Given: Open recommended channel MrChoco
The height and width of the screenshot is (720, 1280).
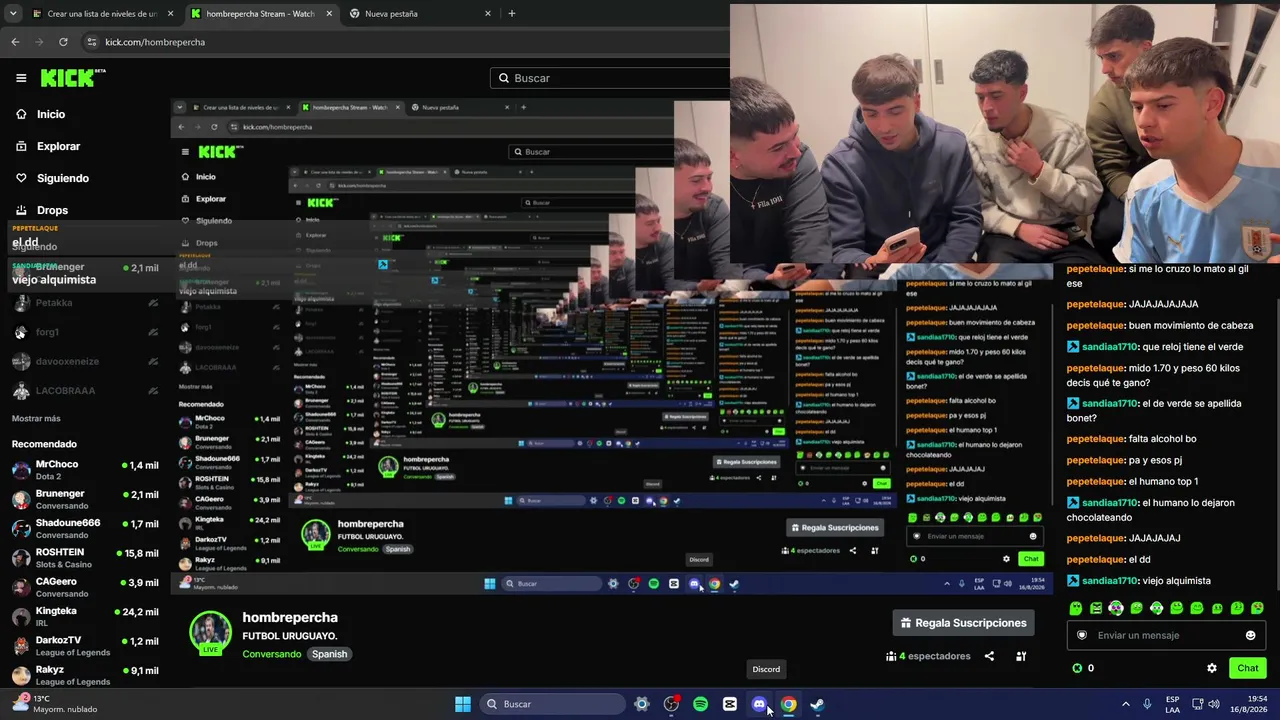Looking at the screenshot, I should pyautogui.click(x=85, y=470).
